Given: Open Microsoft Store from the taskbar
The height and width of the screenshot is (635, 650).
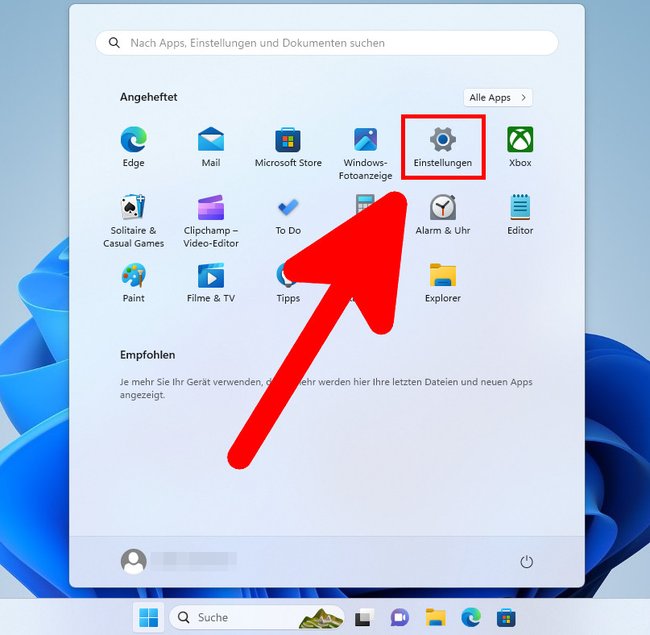Looking at the screenshot, I should tap(506, 618).
